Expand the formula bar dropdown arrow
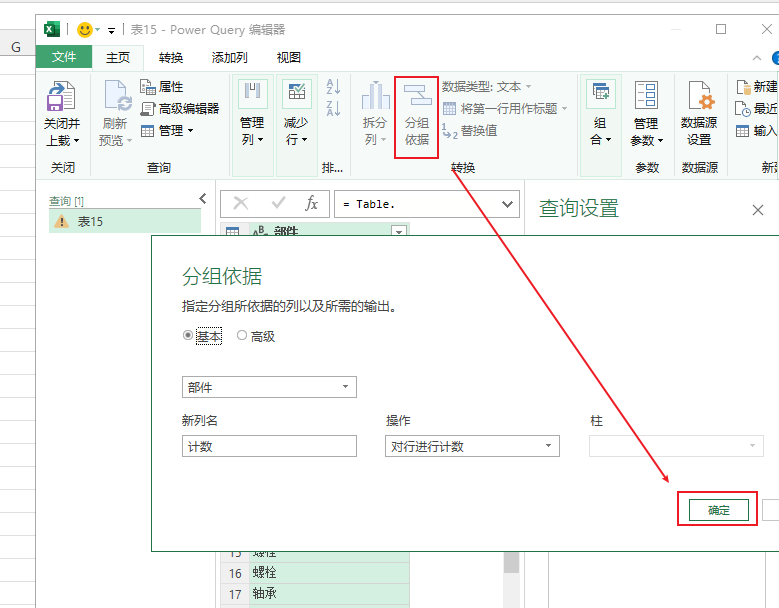Screen dimensions: 779x608 coord(507,204)
